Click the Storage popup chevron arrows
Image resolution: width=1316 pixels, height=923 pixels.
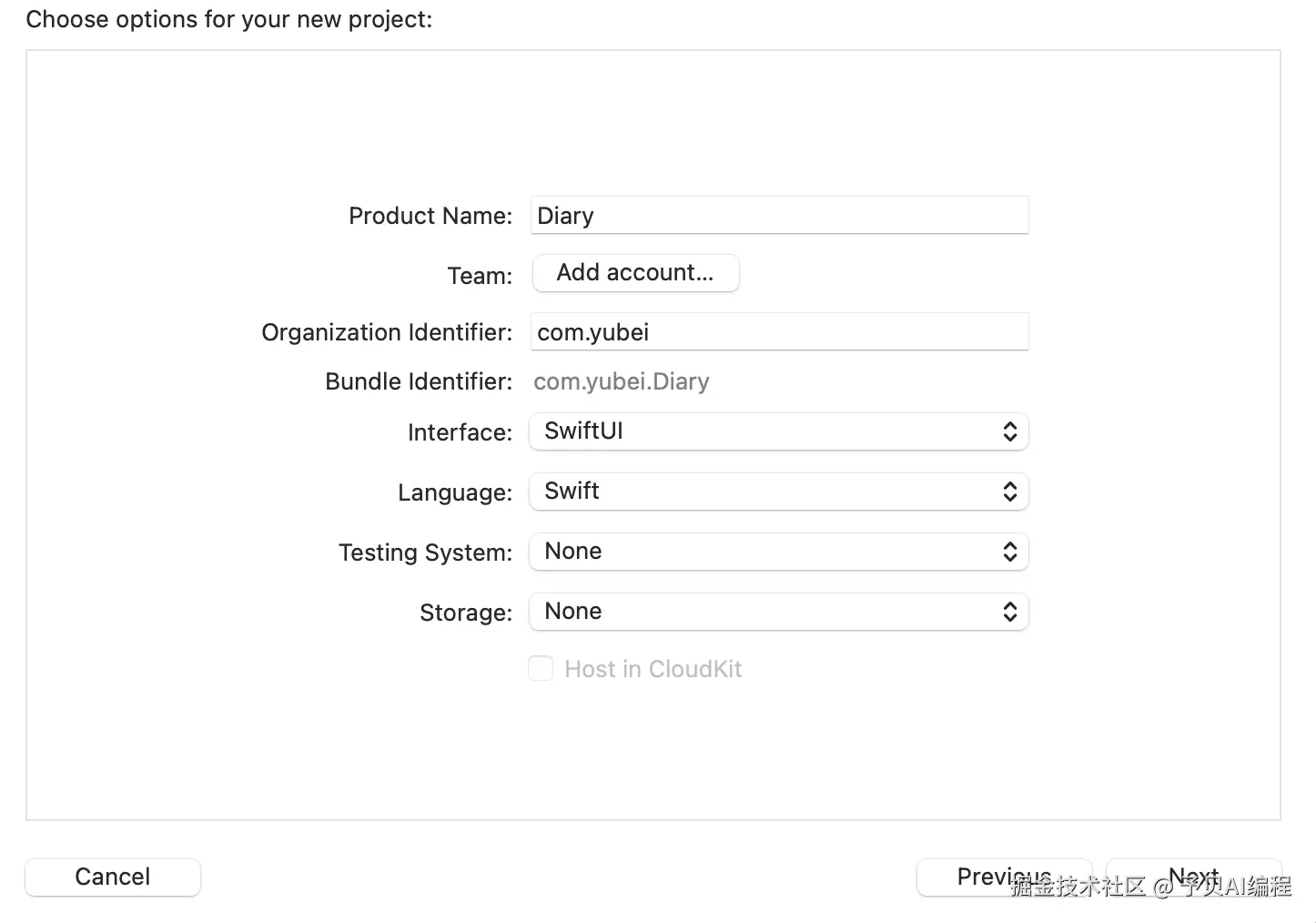(x=1009, y=612)
